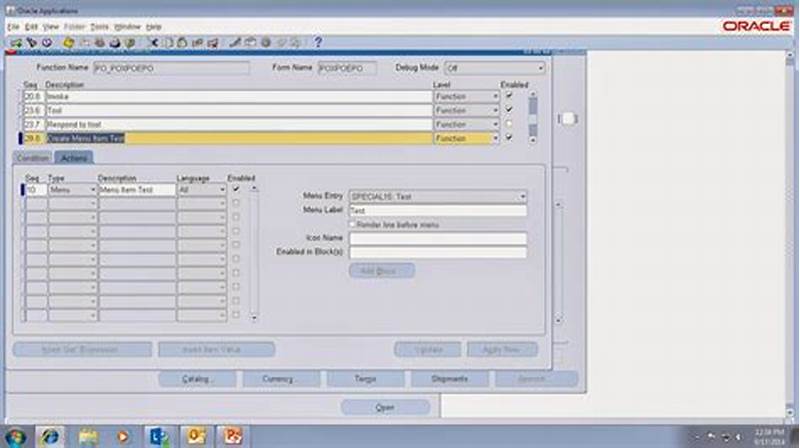Open Internet Explorer from the taskbar
The width and height of the screenshot is (800, 448).
[50, 437]
